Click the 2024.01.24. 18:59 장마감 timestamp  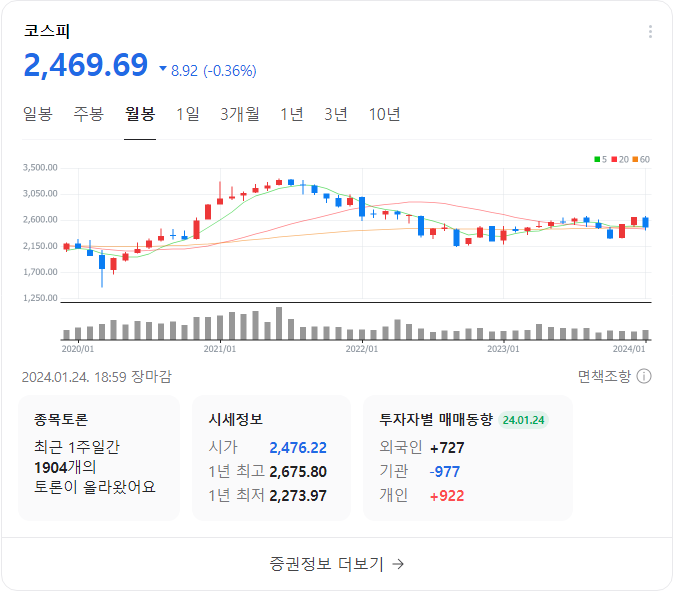click(97, 377)
